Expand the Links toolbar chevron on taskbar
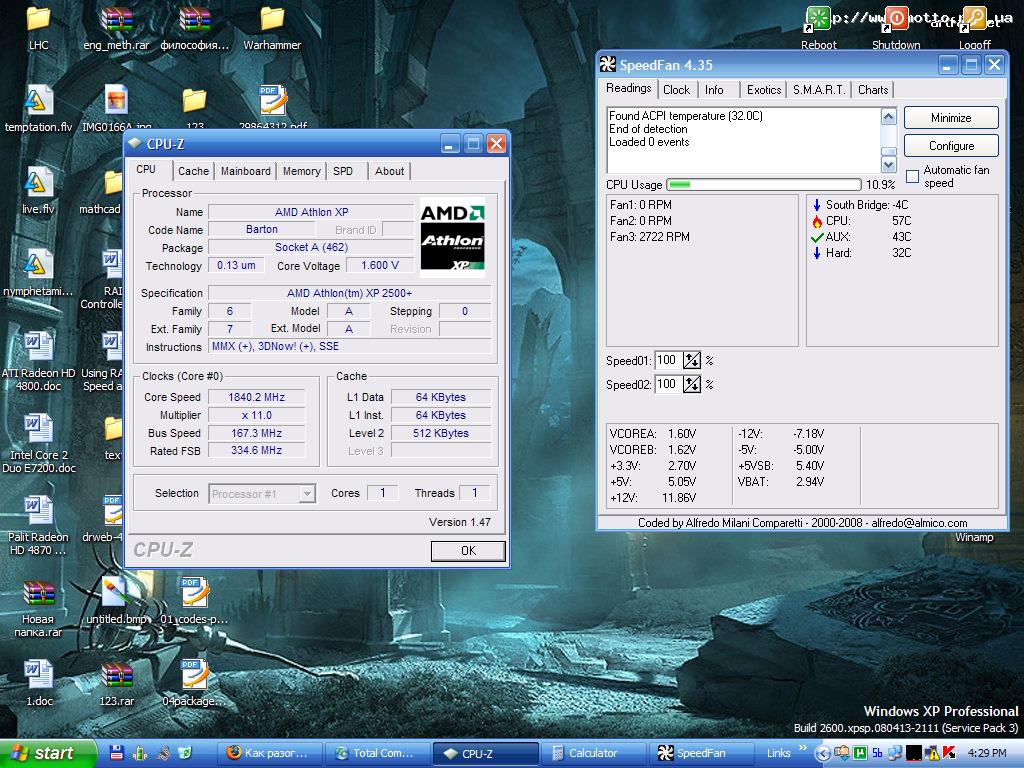This screenshot has height=768, width=1024. coord(803,748)
